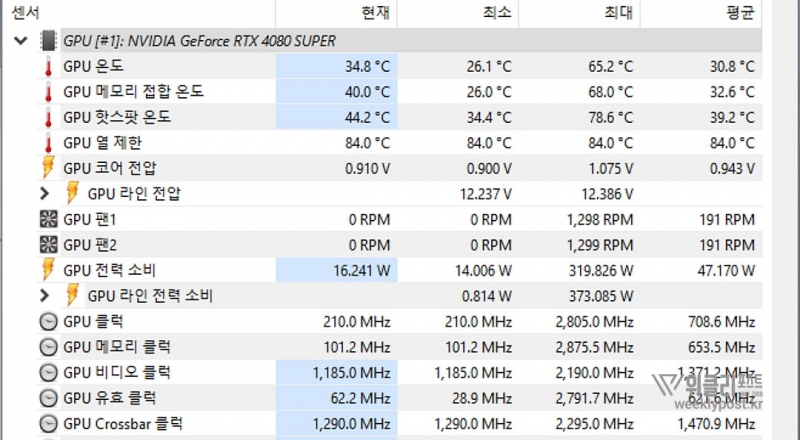The height and width of the screenshot is (440, 800).
Task: Click the clock icon for GPU 유효 클럭
Action: pyautogui.click(x=48, y=398)
